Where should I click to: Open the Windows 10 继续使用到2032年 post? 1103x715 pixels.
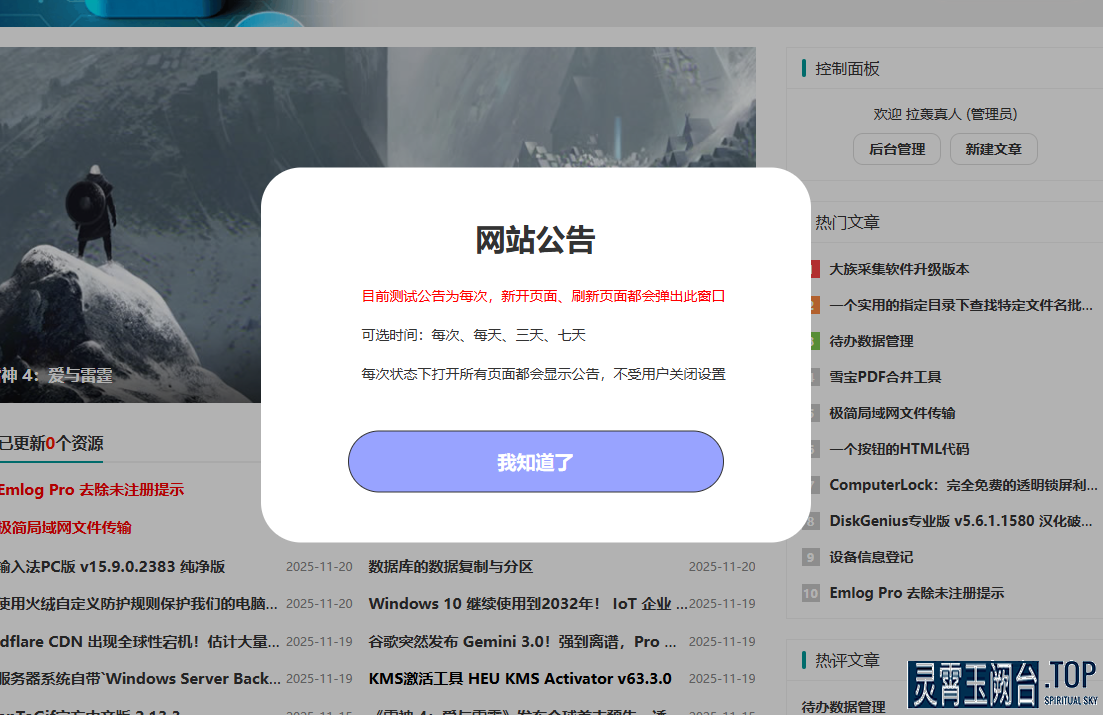pyautogui.click(x=527, y=604)
